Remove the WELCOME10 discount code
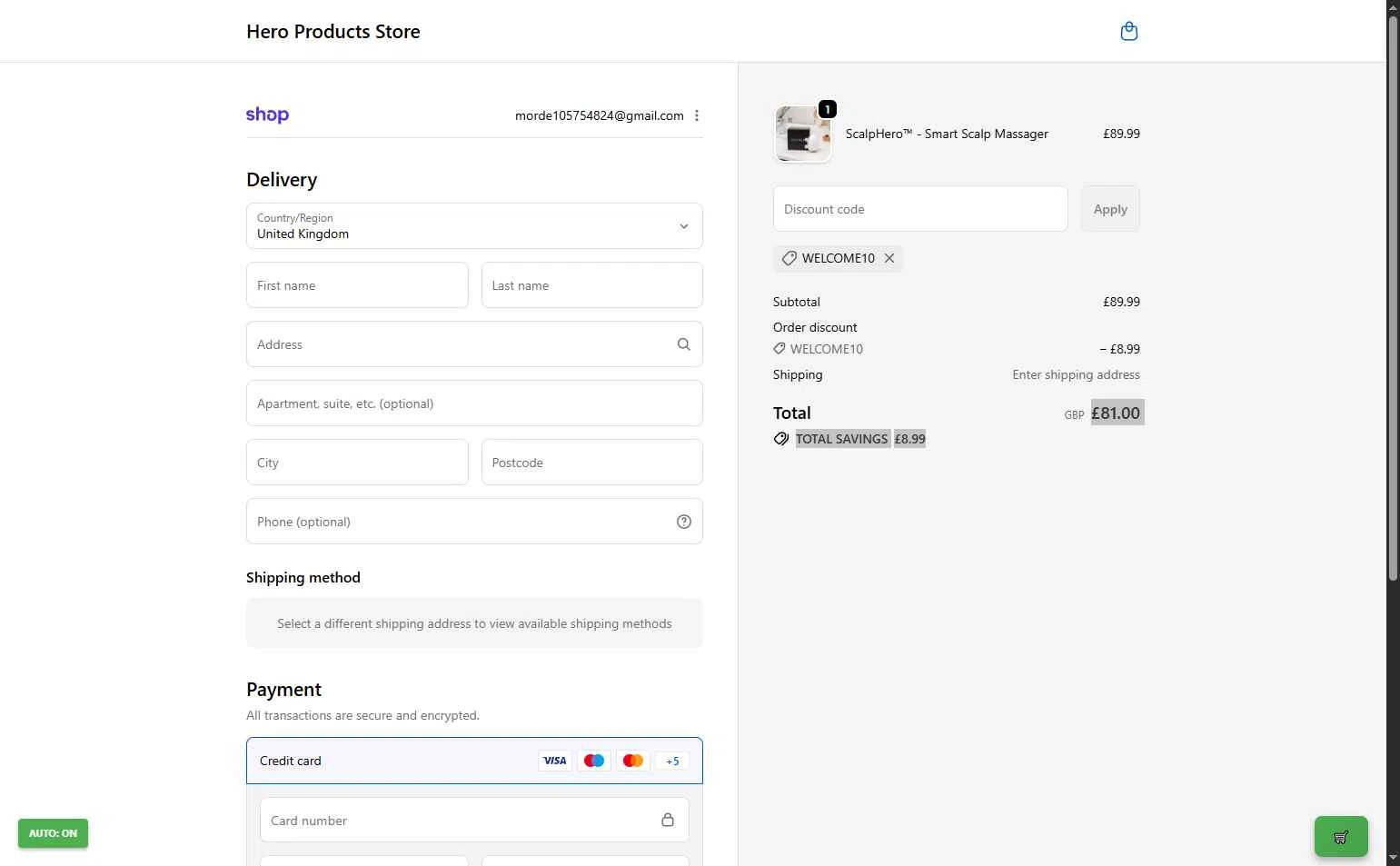 click(x=889, y=258)
